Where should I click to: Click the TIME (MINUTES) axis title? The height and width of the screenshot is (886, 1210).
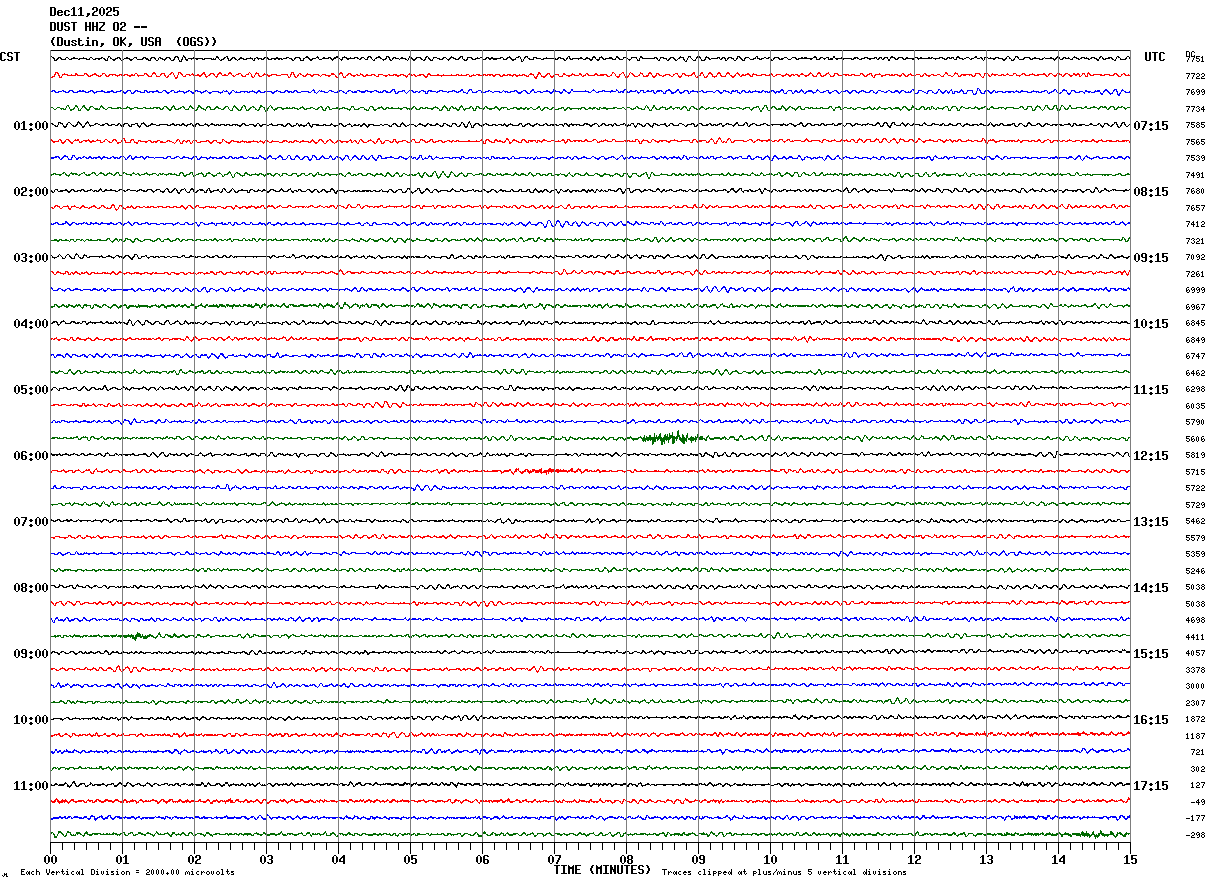tap(602, 870)
